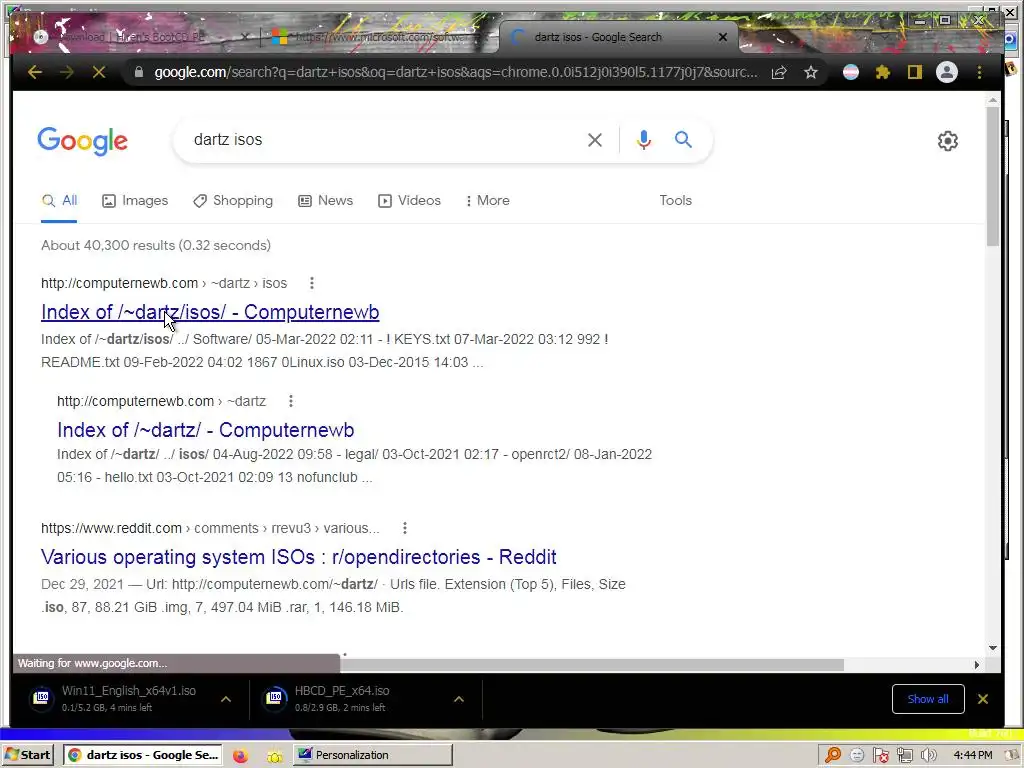The height and width of the screenshot is (768, 1024).
Task: Click the horizontal scrollbar thumb
Action: [x=592, y=665]
